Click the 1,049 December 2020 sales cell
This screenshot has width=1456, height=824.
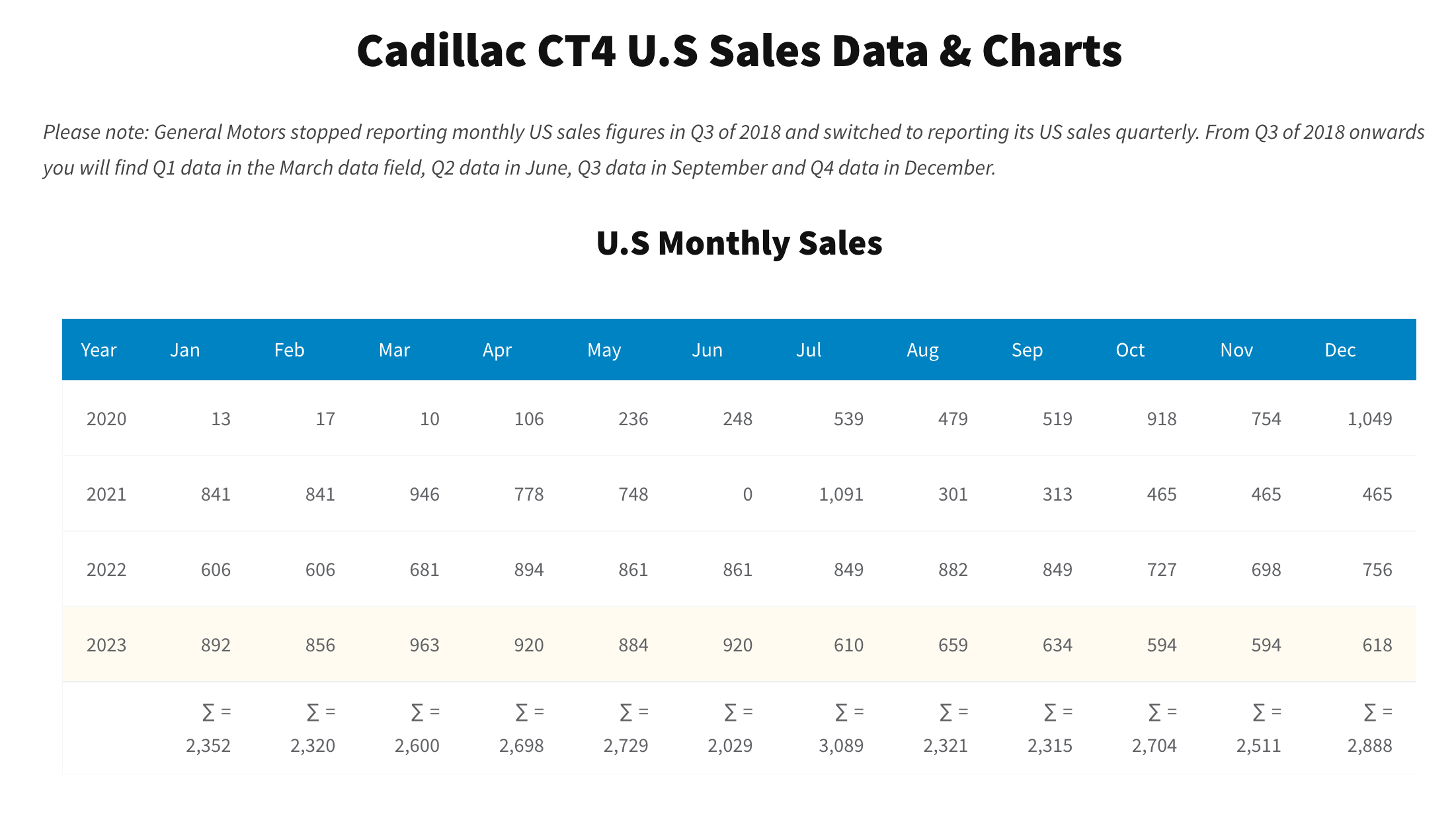(1369, 419)
